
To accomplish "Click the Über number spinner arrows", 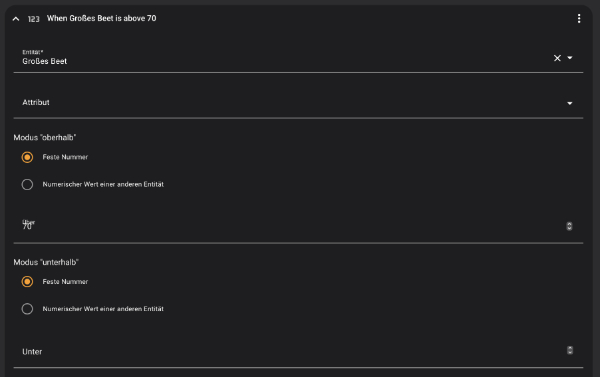I will pos(569,226).
